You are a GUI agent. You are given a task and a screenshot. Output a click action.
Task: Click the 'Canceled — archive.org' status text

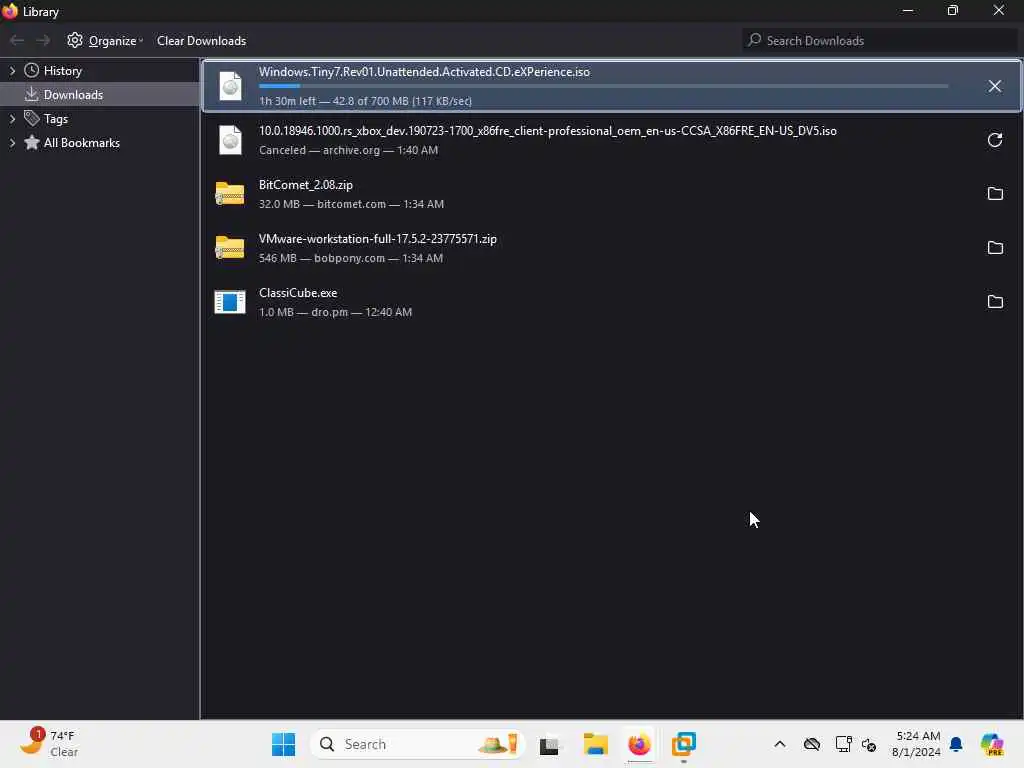348,150
